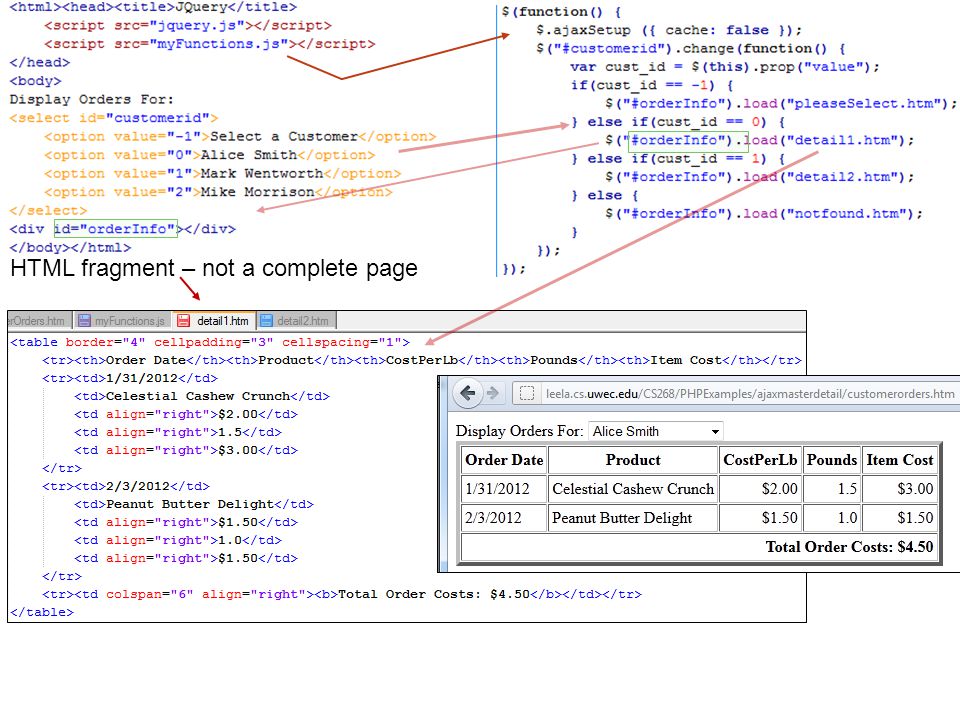Click the Display Orders For: label in browser
The image size is (960, 720).
(x=519, y=431)
